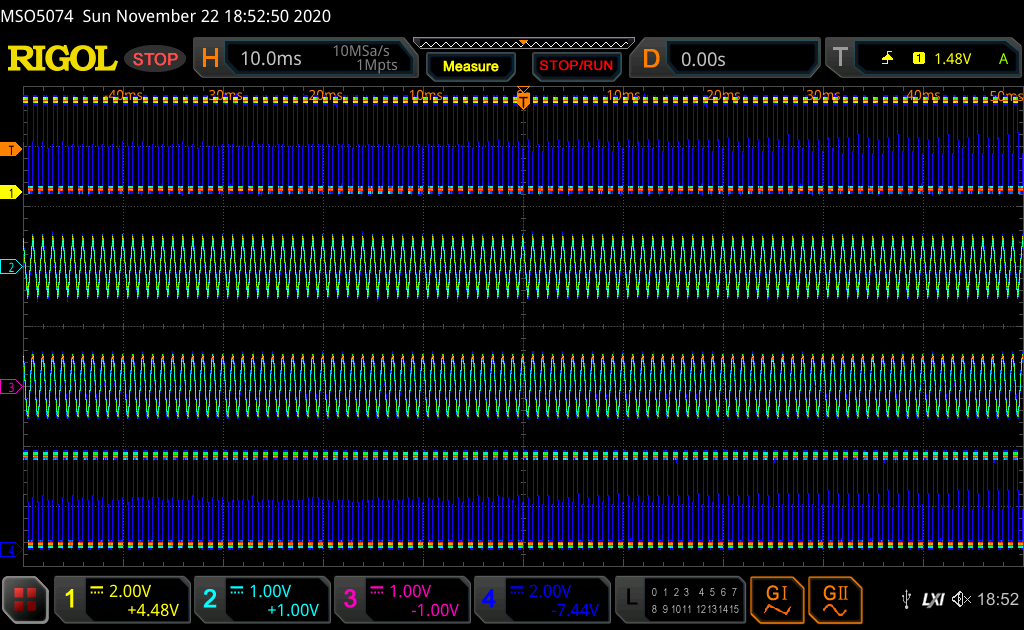Click the RIGOL logo
Image resolution: width=1024 pixels, height=630 pixels.
[62, 59]
